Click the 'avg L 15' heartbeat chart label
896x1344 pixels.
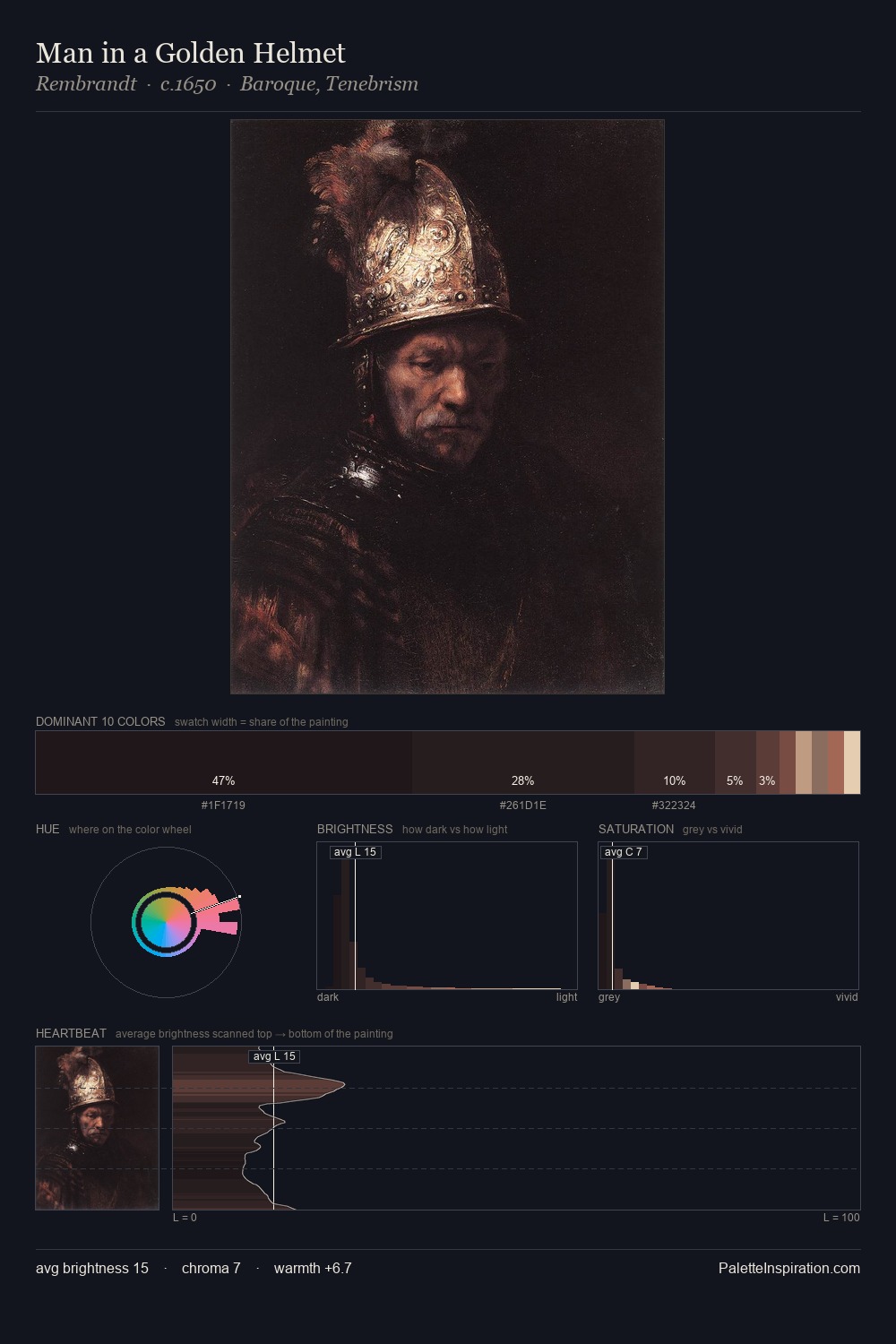click(274, 1056)
